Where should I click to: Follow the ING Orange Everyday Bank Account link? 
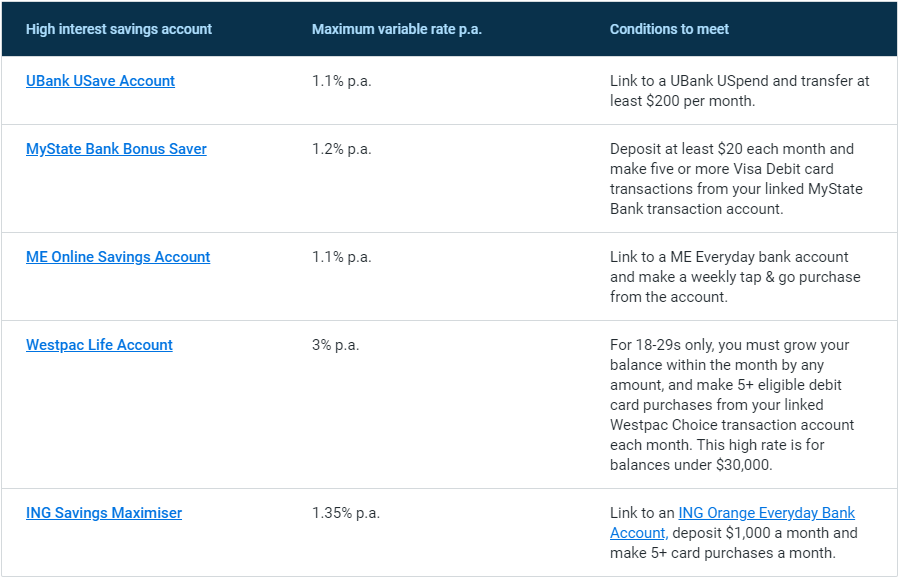click(733, 523)
